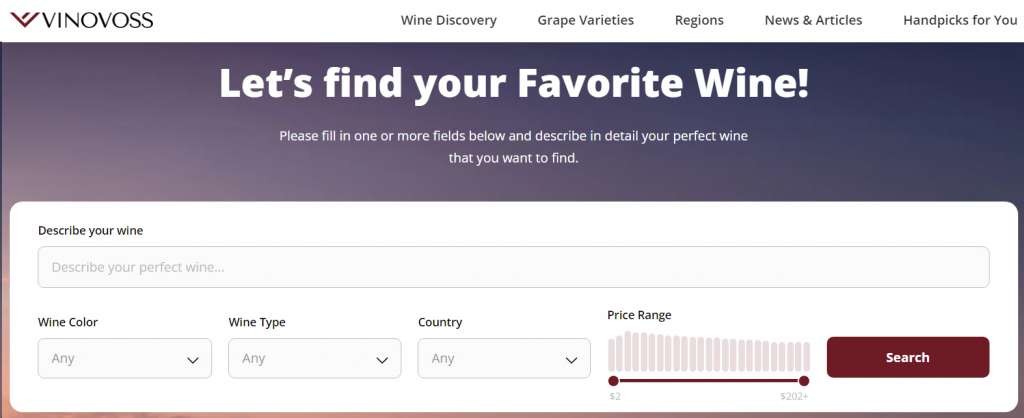Click the $2 minimum price label
1024x418 pixels.
point(615,397)
